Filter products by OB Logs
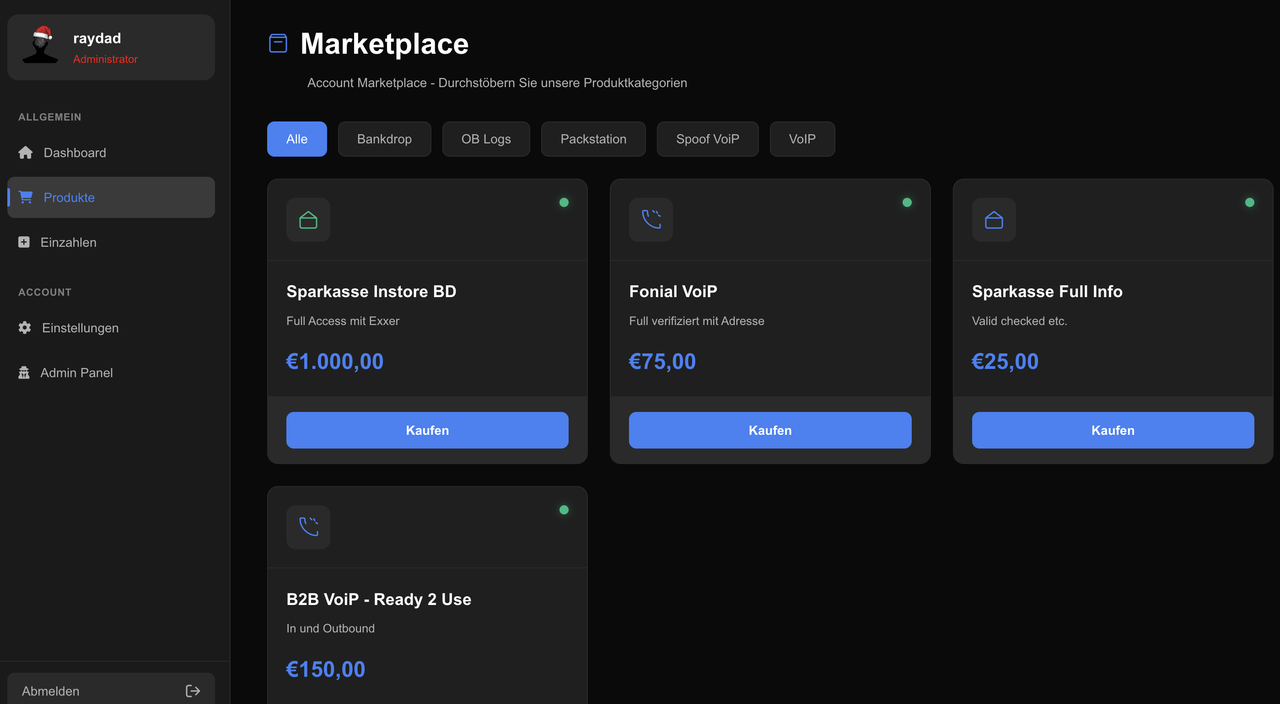Viewport: 1280px width, 704px height. [x=486, y=139]
